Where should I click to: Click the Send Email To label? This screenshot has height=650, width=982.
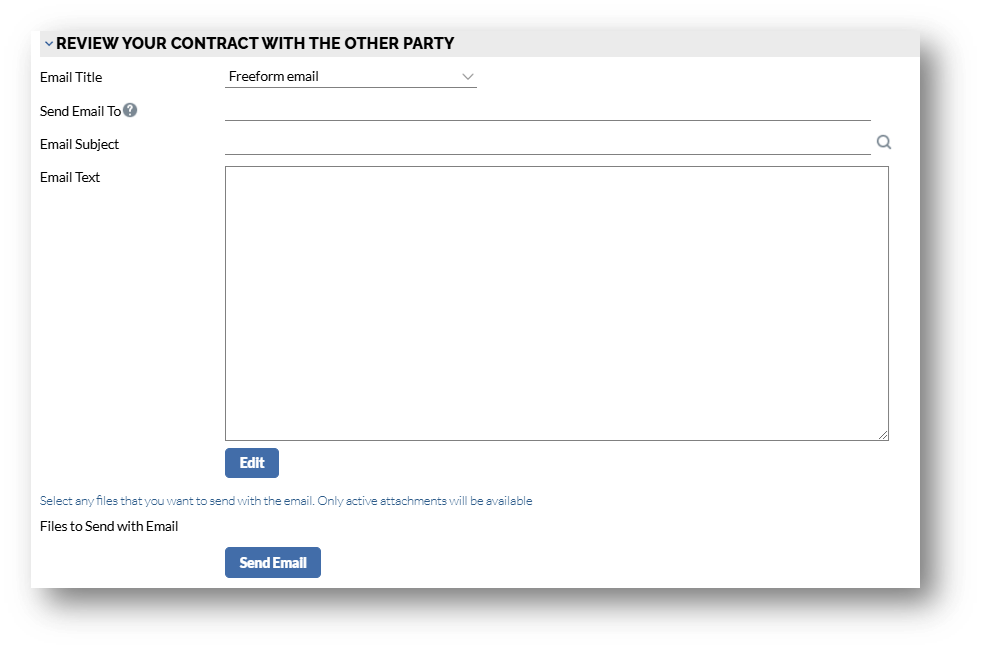(80, 111)
